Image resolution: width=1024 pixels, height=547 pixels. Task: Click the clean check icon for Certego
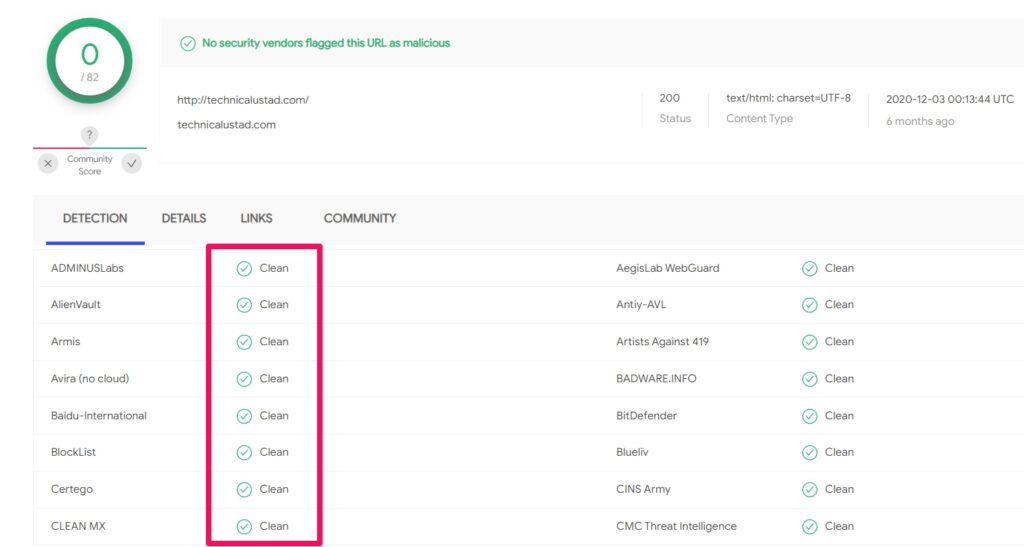244,490
